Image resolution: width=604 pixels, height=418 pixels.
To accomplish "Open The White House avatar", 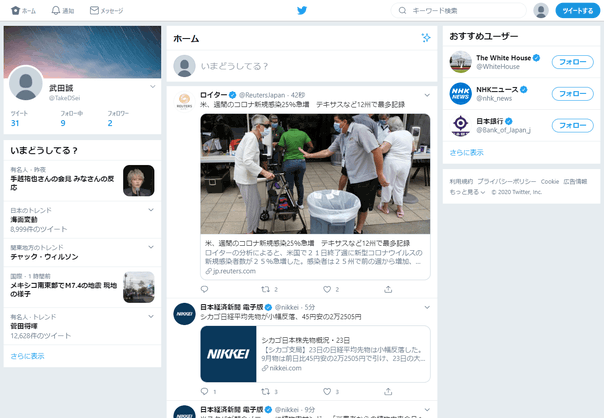I will point(460,62).
